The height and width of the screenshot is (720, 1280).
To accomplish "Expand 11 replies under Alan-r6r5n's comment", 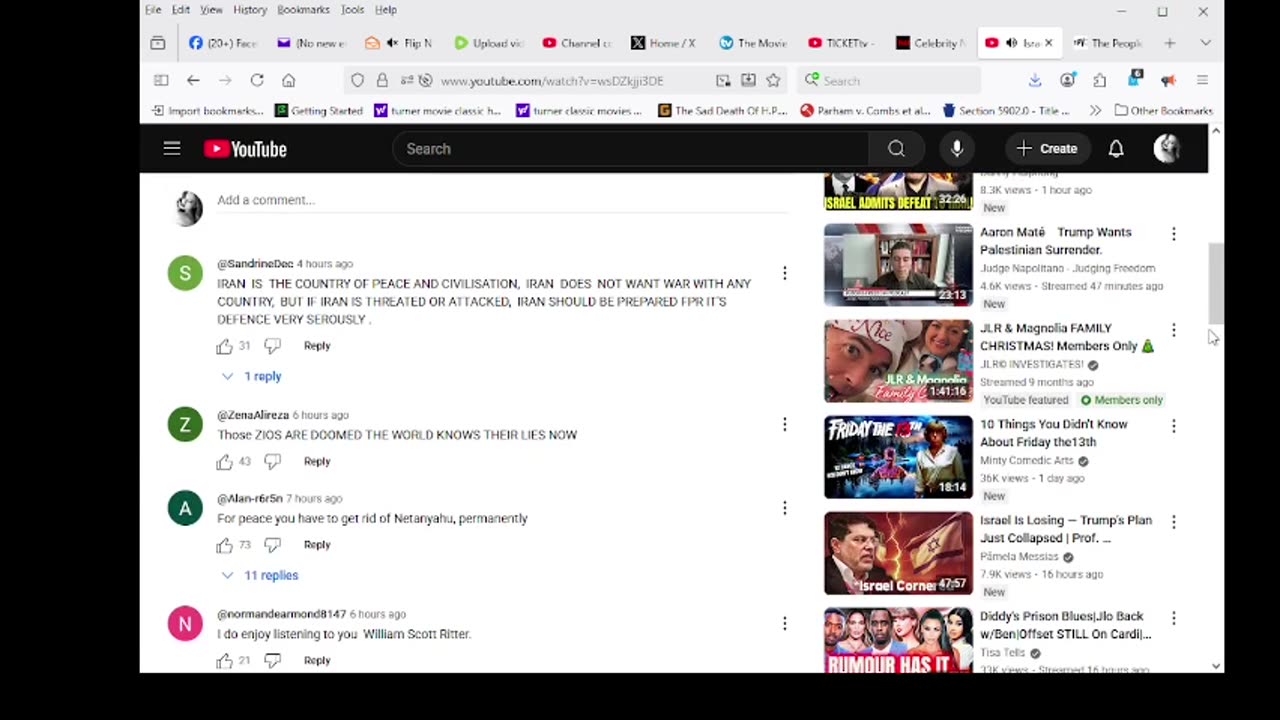I will point(260,575).
